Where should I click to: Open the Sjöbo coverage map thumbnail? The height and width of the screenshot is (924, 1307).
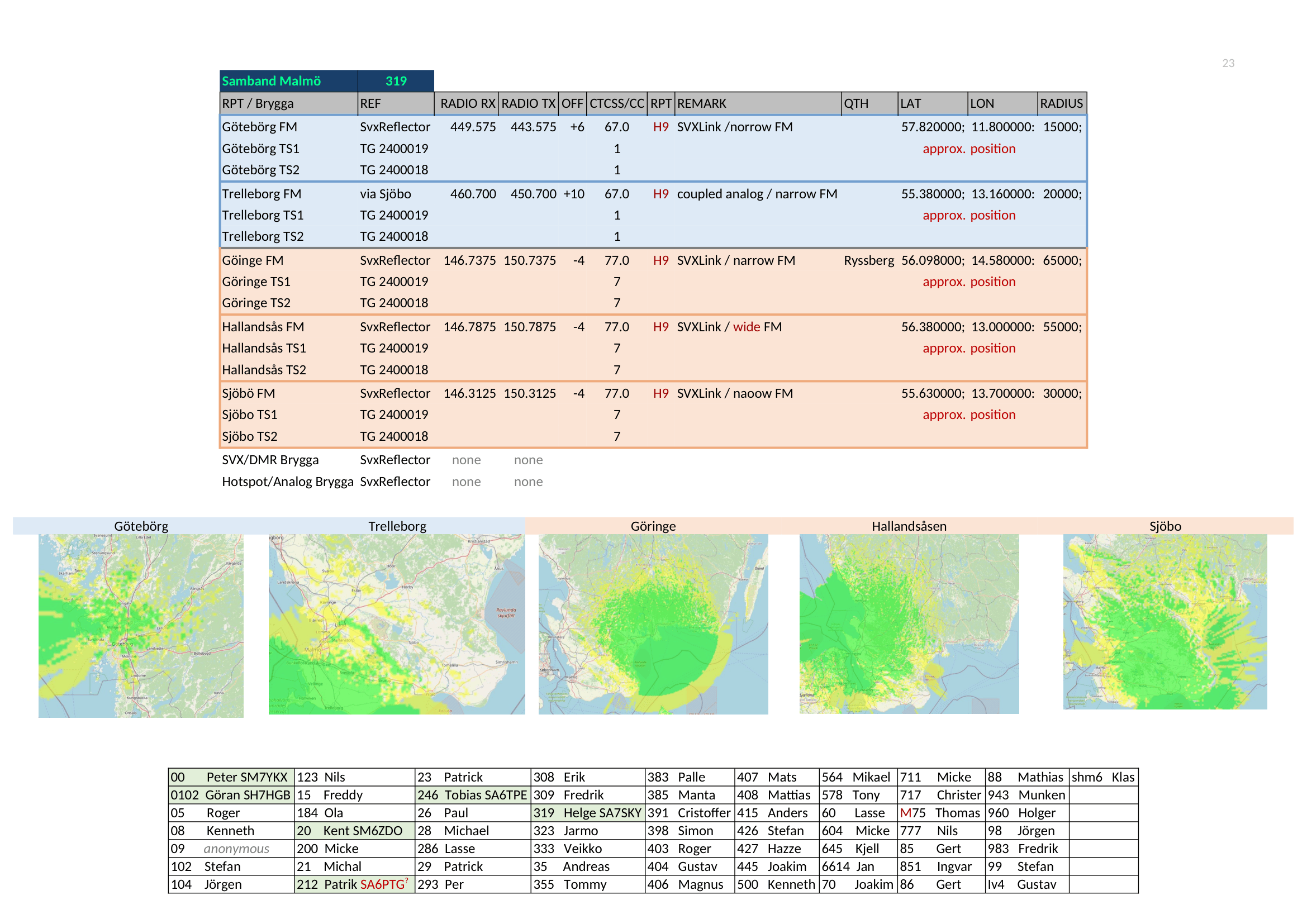click(1165, 621)
